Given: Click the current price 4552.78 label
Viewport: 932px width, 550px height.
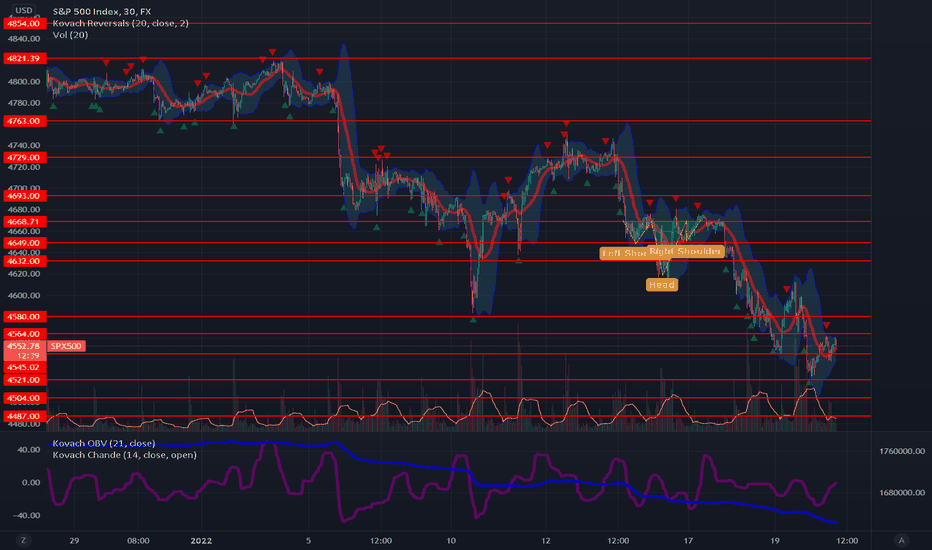Looking at the screenshot, I should pyautogui.click(x=24, y=346).
